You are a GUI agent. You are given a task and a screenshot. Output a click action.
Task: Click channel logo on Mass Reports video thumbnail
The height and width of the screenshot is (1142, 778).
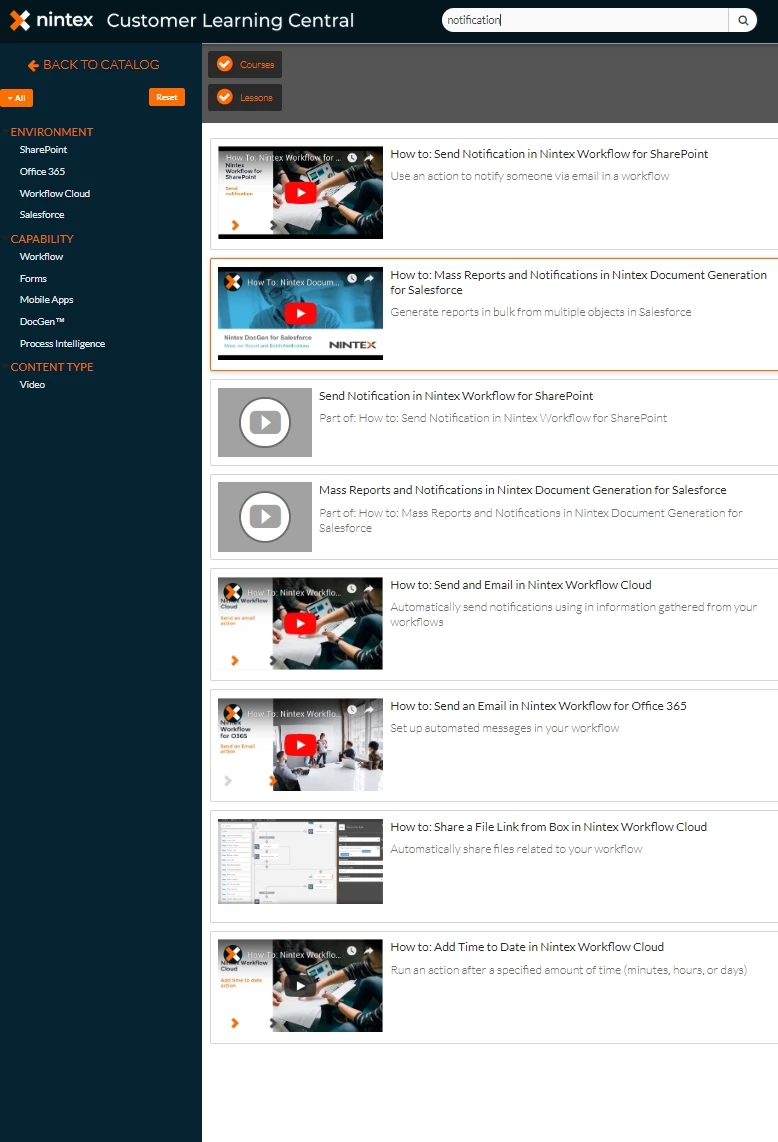pyautogui.click(x=232, y=282)
